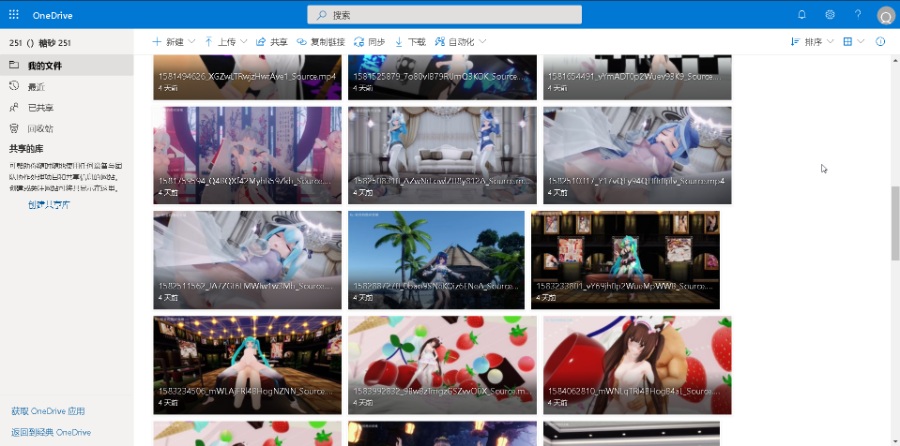The height and width of the screenshot is (446, 900).
Task: Select 我的文件 in the sidebar
Action: click(x=67, y=65)
